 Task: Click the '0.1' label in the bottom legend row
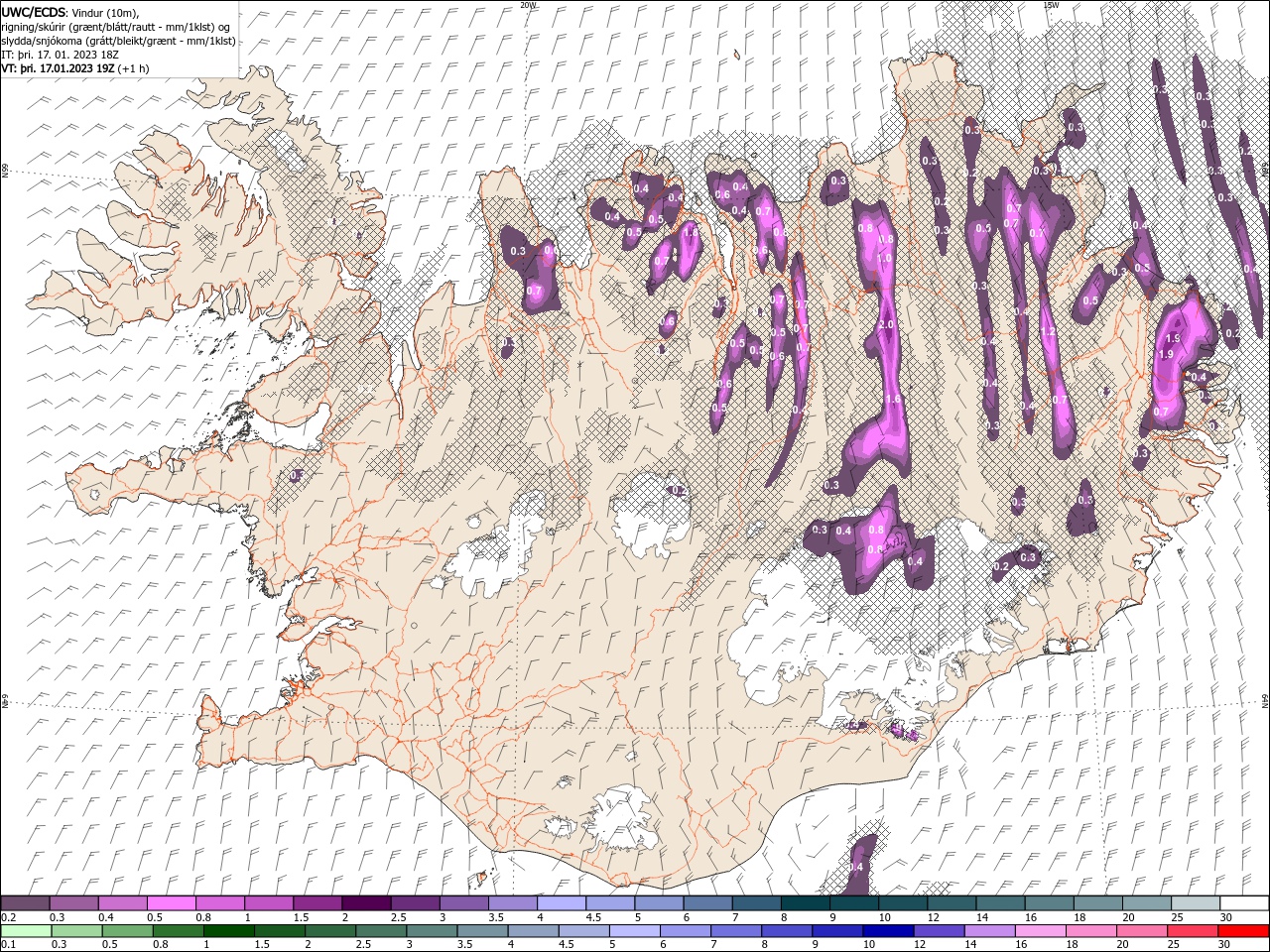coord(8,944)
